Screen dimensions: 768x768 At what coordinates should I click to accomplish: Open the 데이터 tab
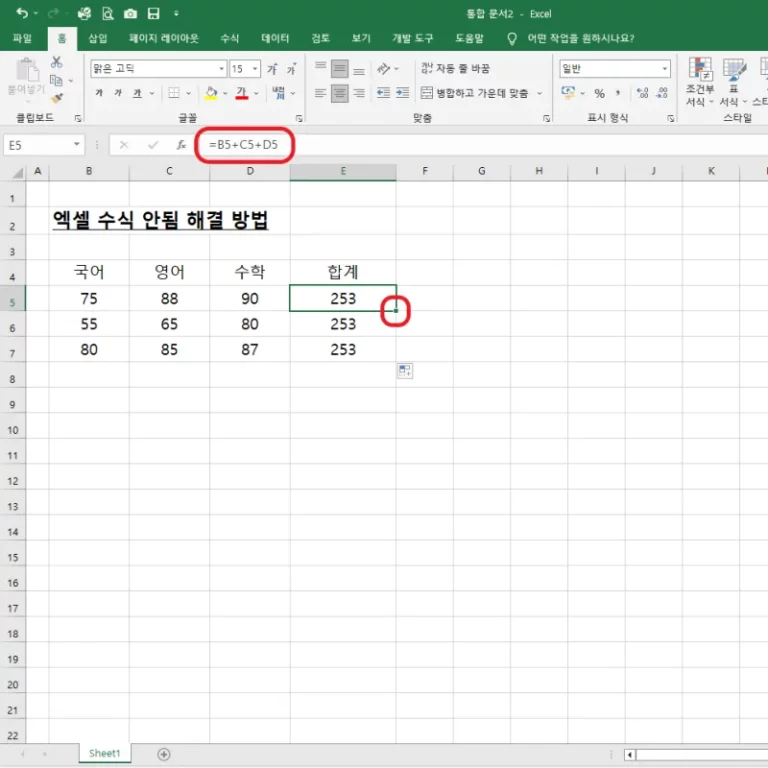click(275, 38)
